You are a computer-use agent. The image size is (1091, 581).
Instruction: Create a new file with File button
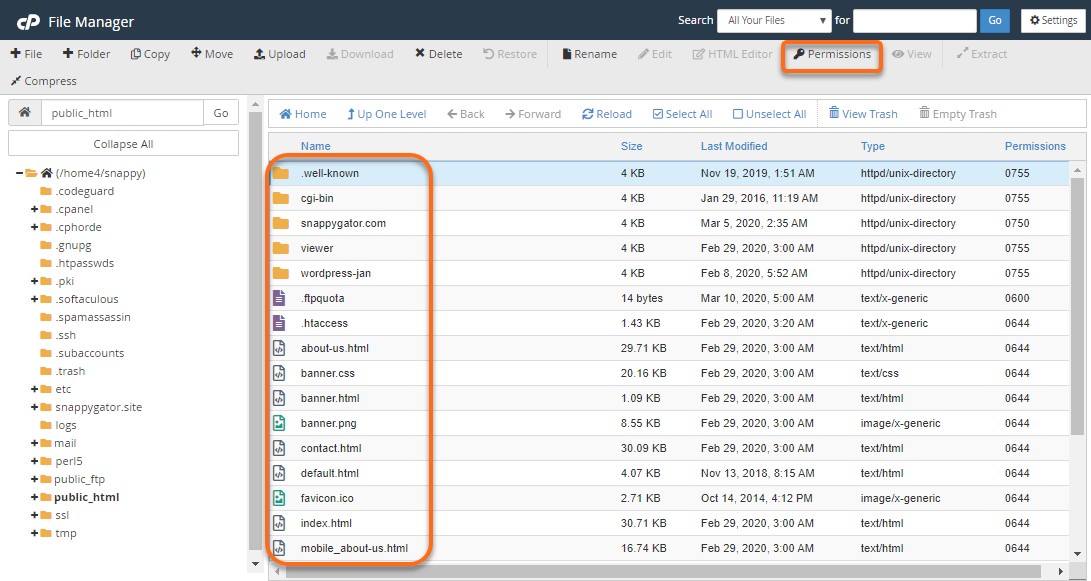[x=26, y=54]
